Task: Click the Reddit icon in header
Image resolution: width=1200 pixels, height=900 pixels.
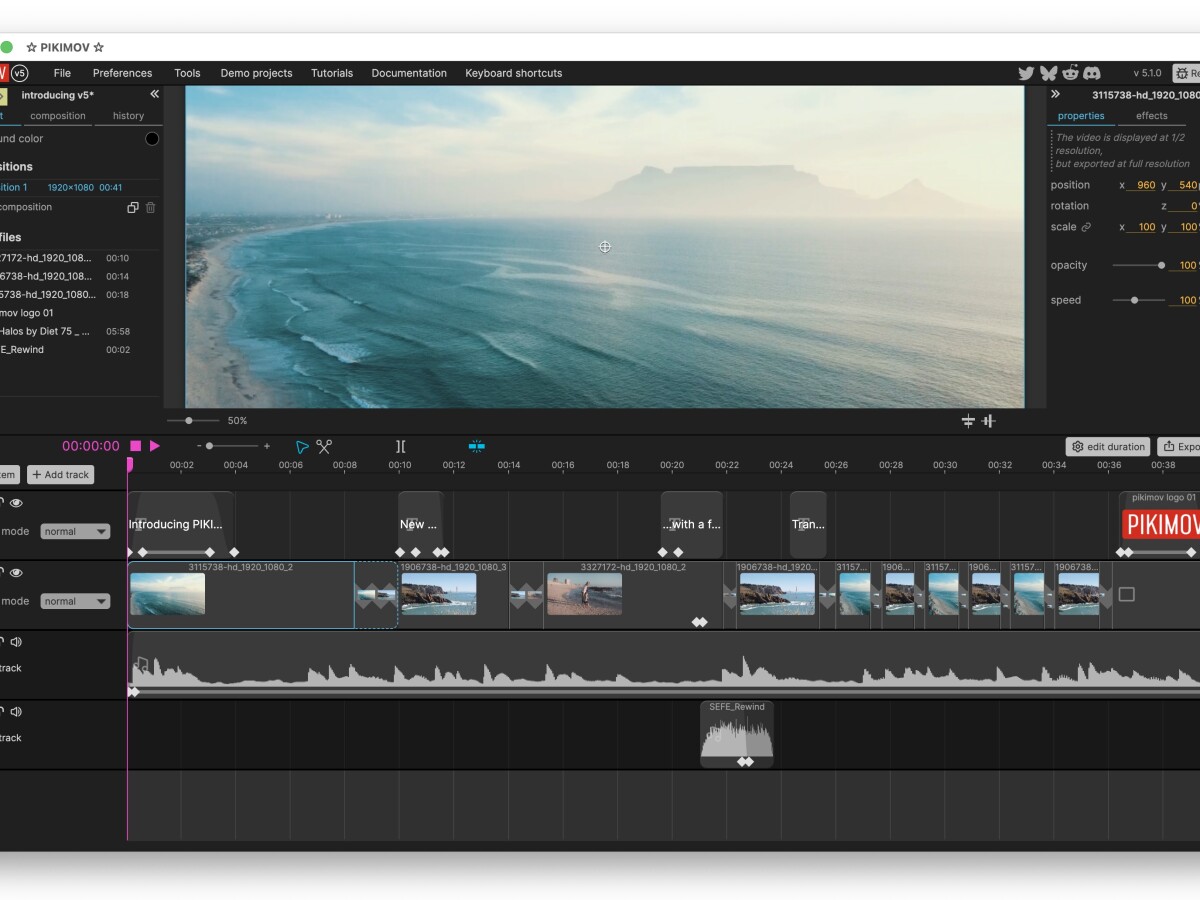Action: tap(1070, 73)
